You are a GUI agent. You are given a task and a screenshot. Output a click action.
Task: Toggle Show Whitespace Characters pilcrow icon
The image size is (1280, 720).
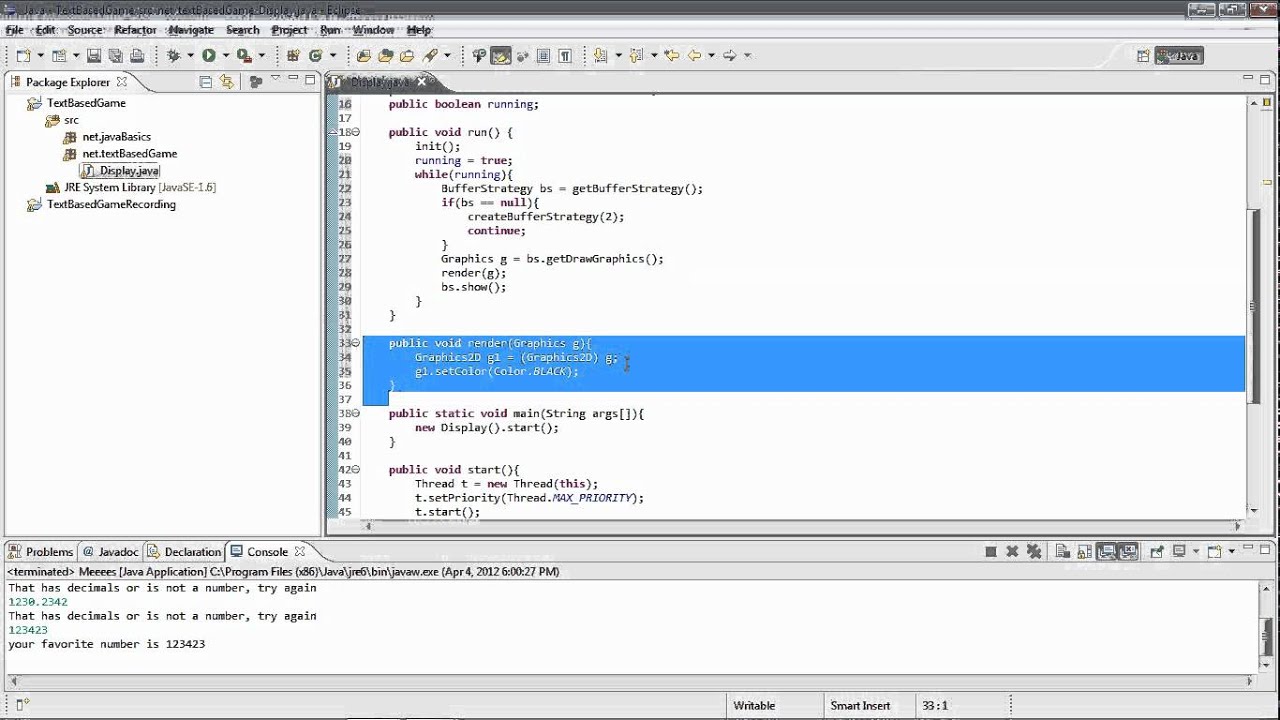[565, 56]
